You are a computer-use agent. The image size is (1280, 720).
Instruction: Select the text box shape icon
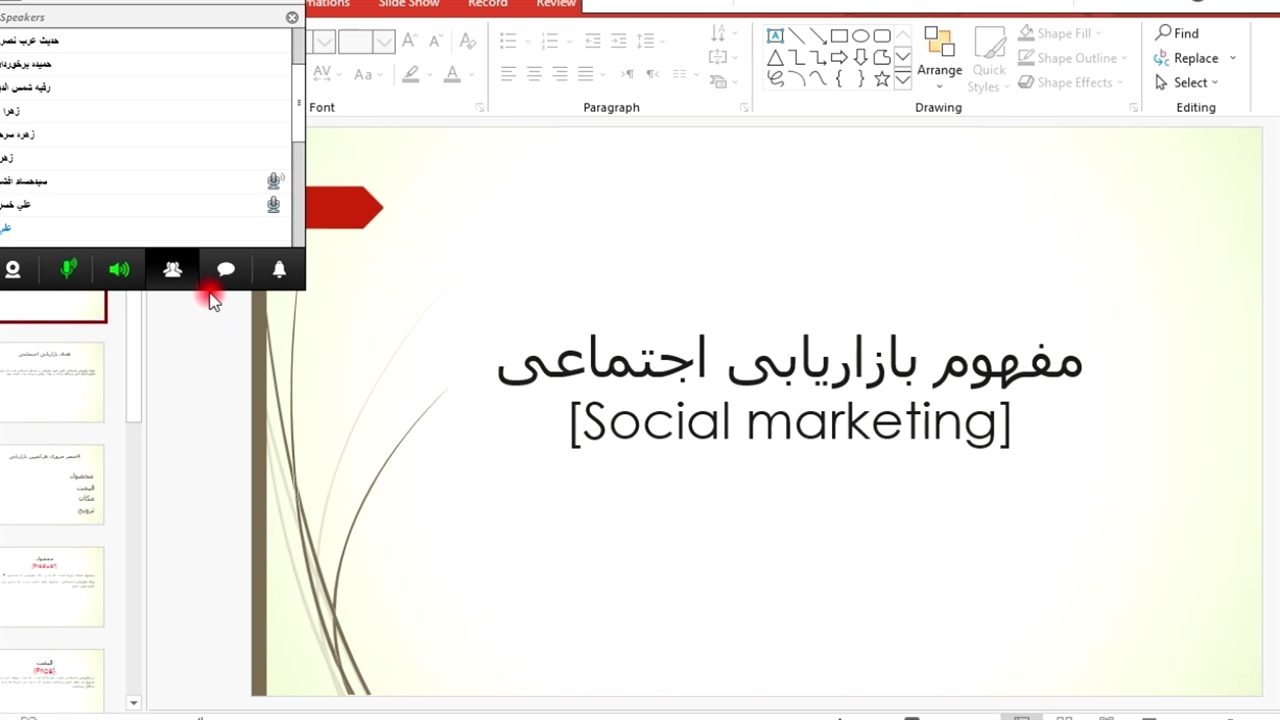tap(775, 36)
